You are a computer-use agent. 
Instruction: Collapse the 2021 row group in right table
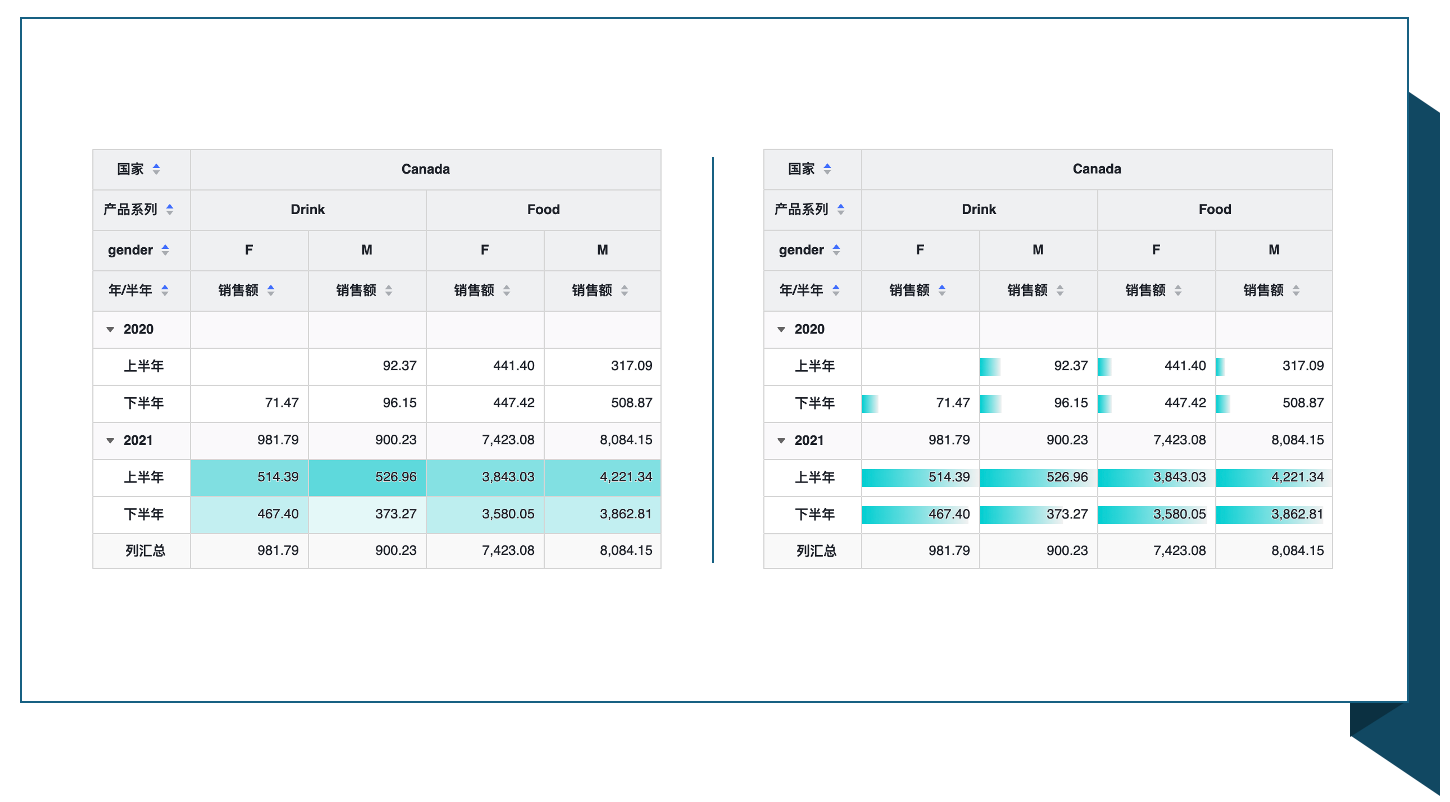(x=782, y=441)
